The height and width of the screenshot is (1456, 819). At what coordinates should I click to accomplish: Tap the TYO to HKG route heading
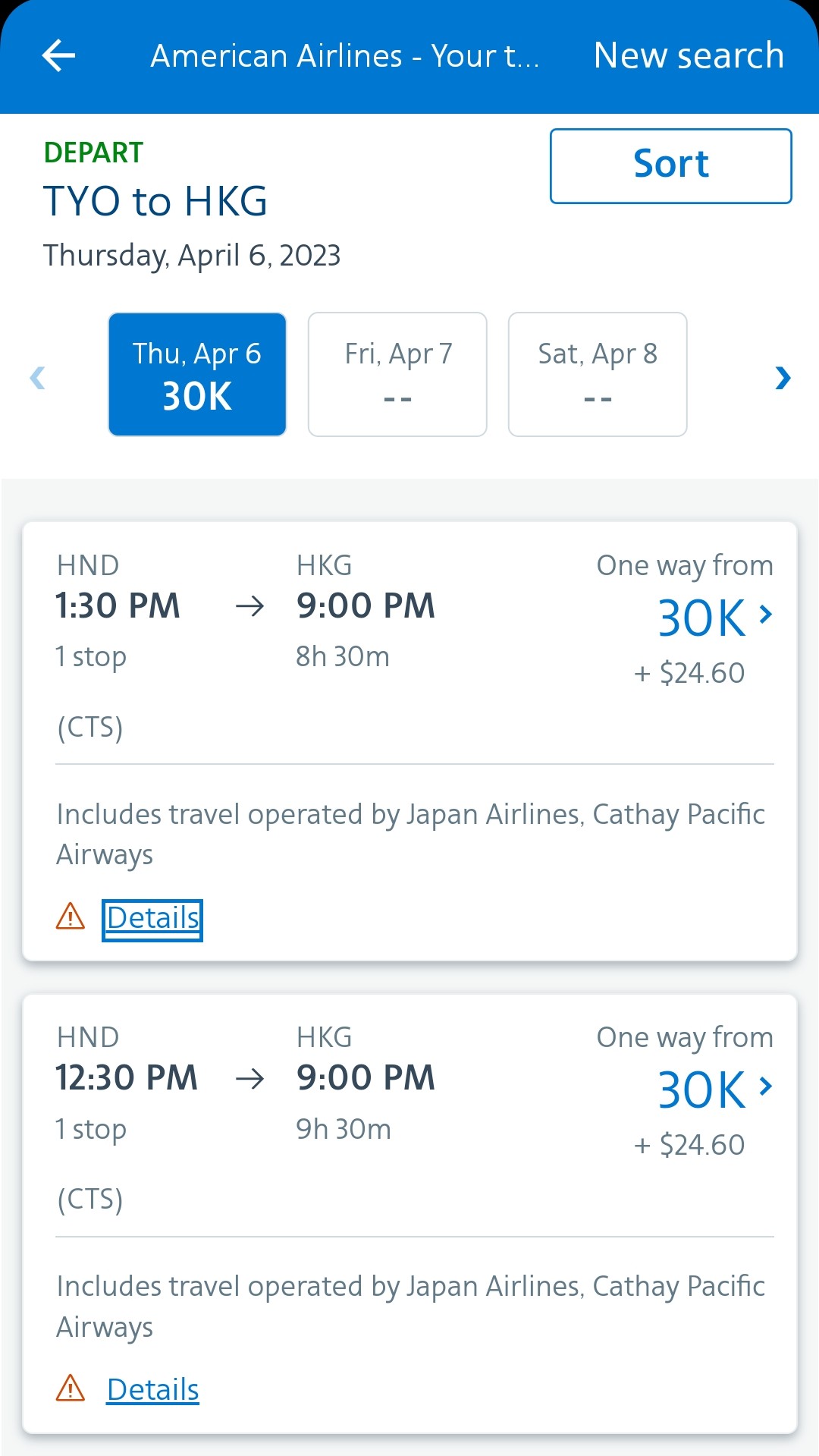[155, 202]
